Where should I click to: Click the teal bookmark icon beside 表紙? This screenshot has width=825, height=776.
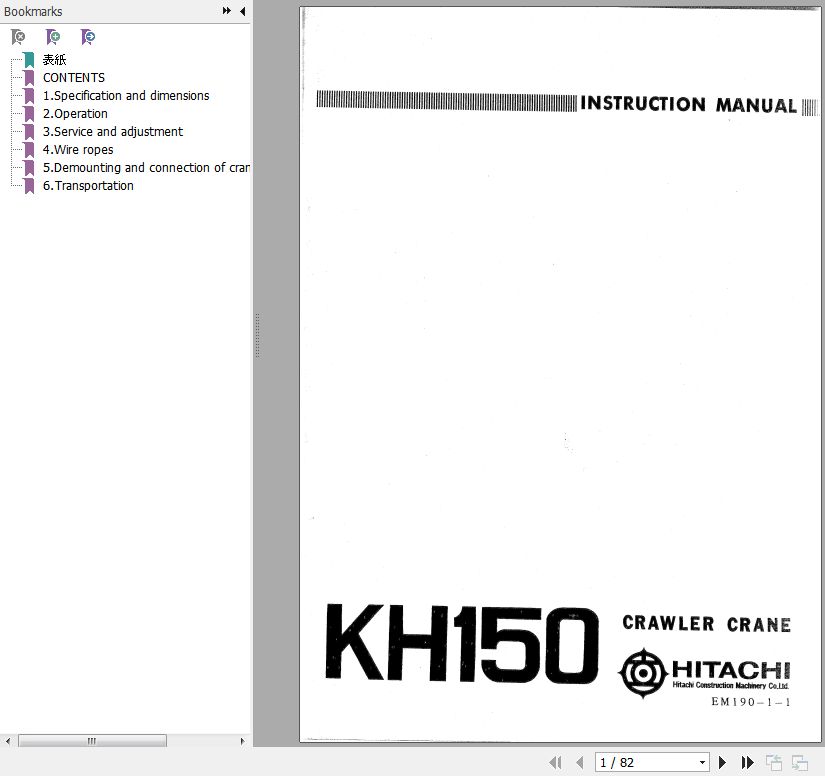(29, 60)
